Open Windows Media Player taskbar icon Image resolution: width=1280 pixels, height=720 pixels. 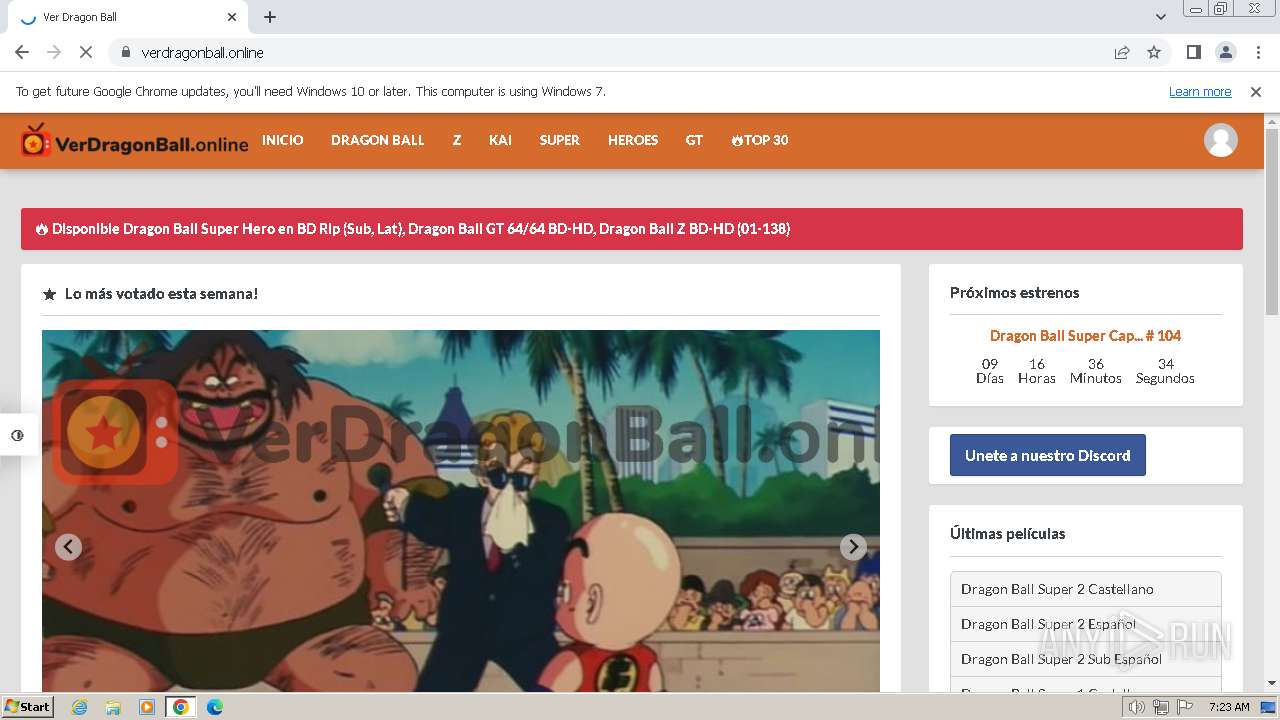[x=147, y=707]
